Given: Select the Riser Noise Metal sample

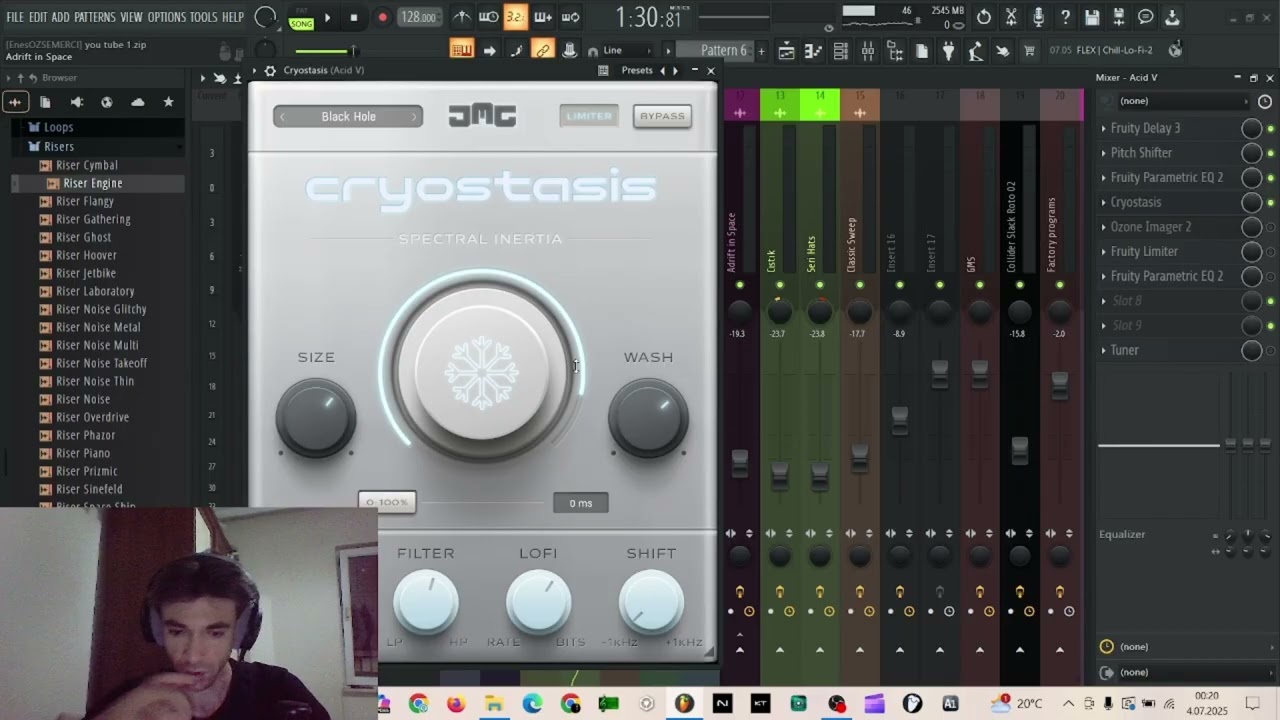Looking at the screenshot, I should (98, 327).
